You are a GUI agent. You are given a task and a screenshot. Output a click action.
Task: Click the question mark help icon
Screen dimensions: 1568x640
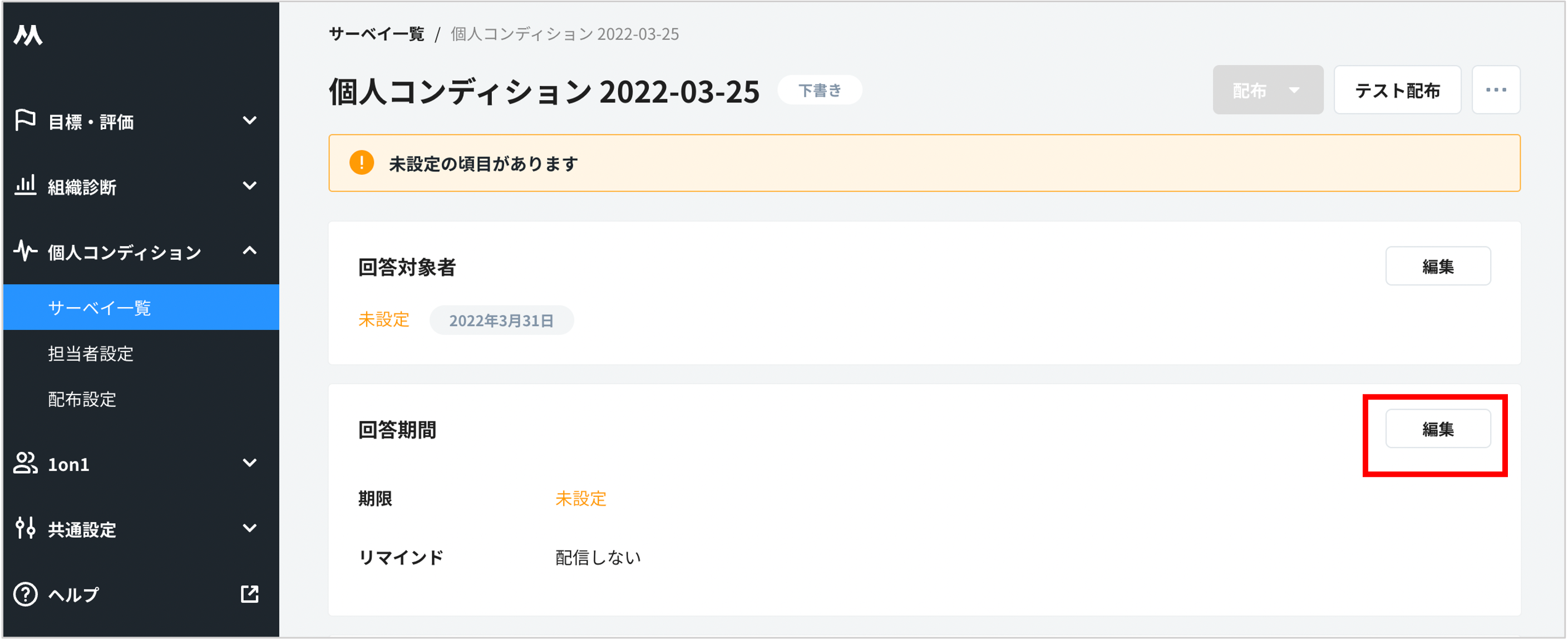click(26, 594)
